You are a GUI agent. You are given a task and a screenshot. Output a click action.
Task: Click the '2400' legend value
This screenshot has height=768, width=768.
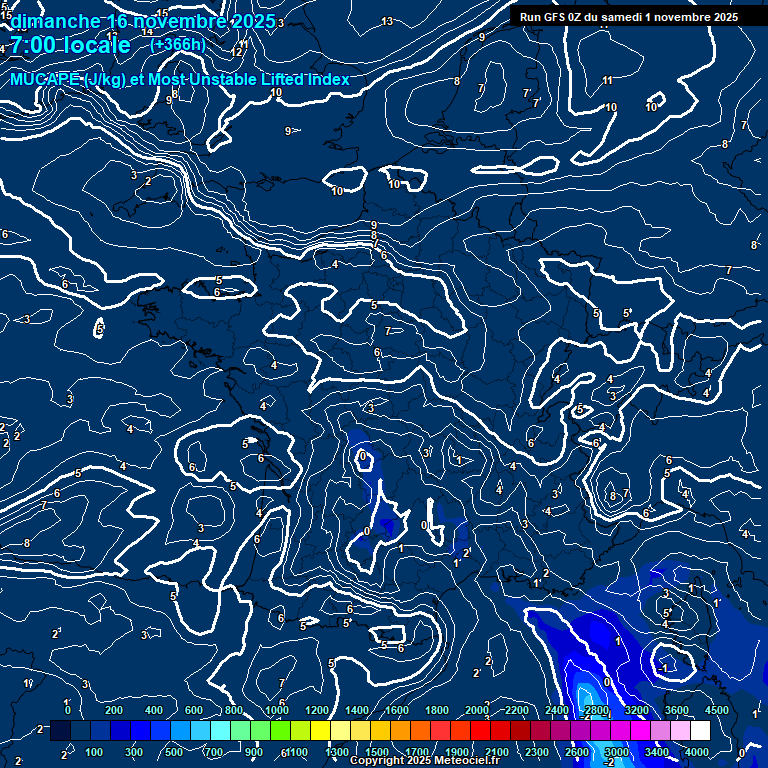pos(557,710)
